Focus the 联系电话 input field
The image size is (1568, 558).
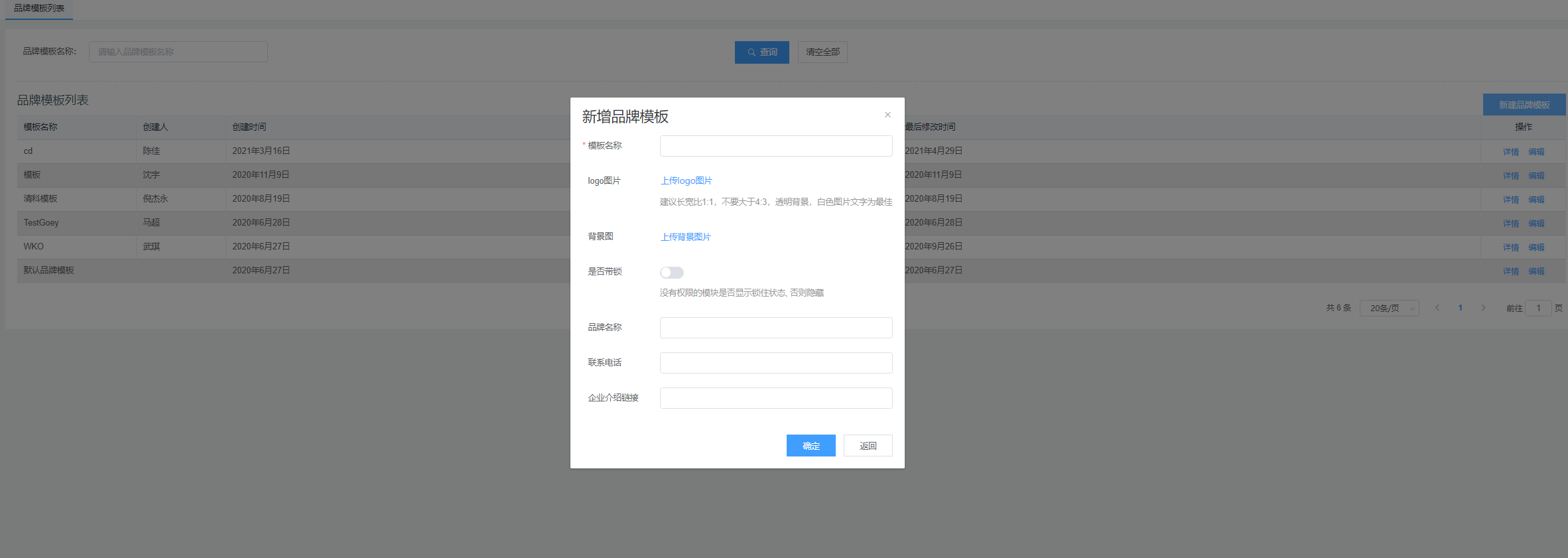775,363
